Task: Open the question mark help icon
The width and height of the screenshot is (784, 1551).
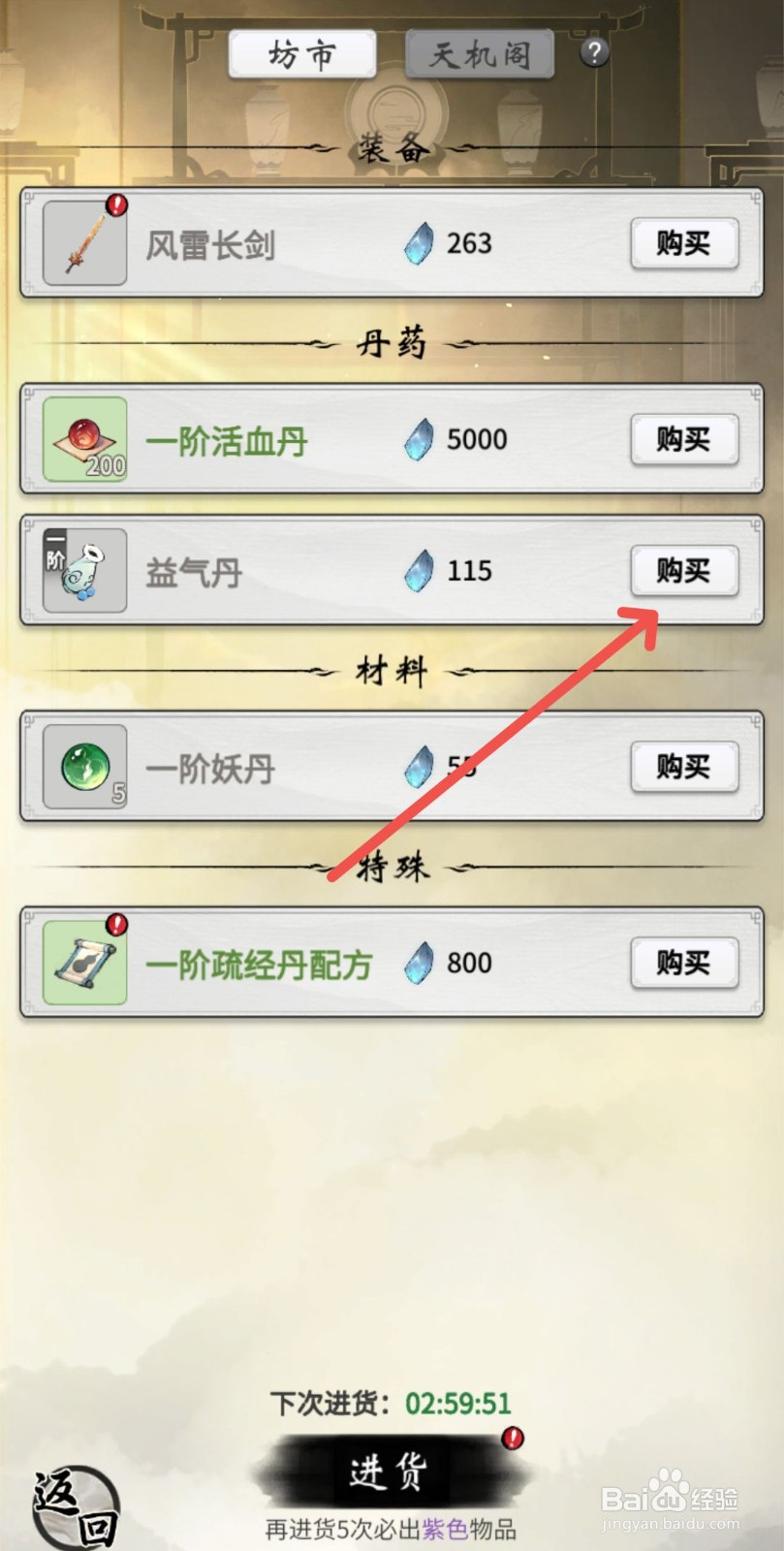Action: tap(594, 52)
